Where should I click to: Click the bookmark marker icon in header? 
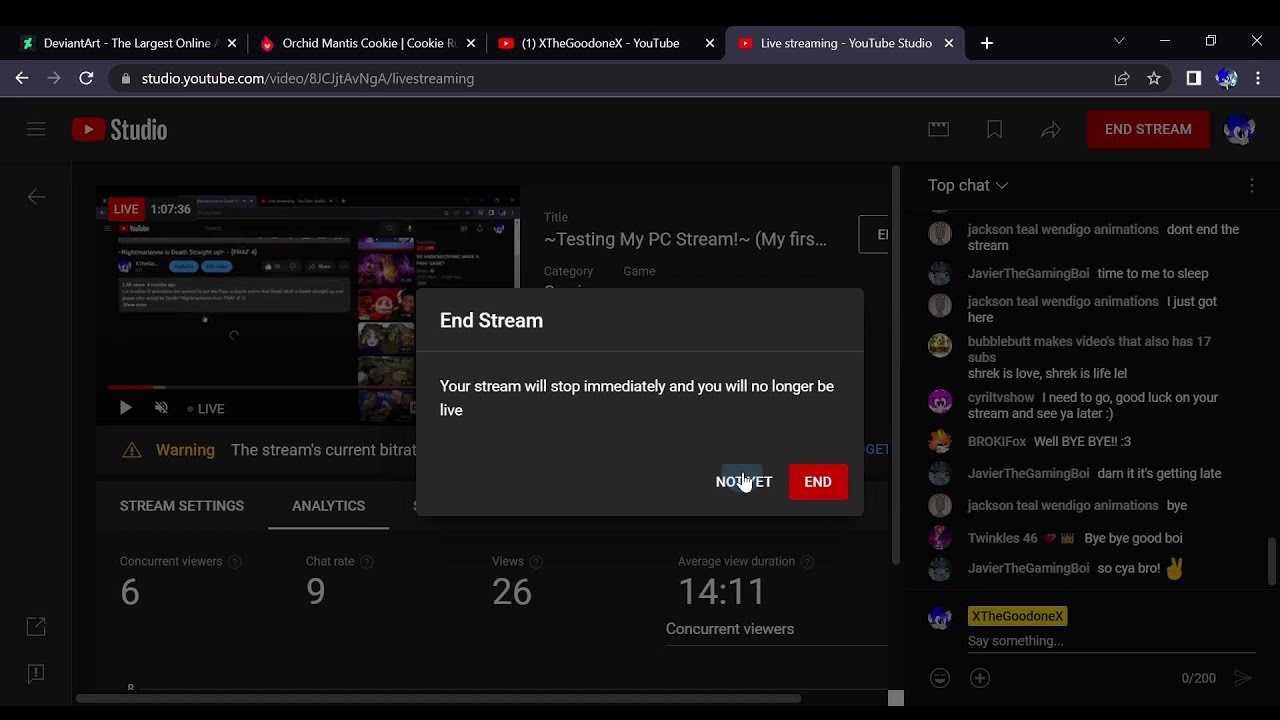[994, 129]
